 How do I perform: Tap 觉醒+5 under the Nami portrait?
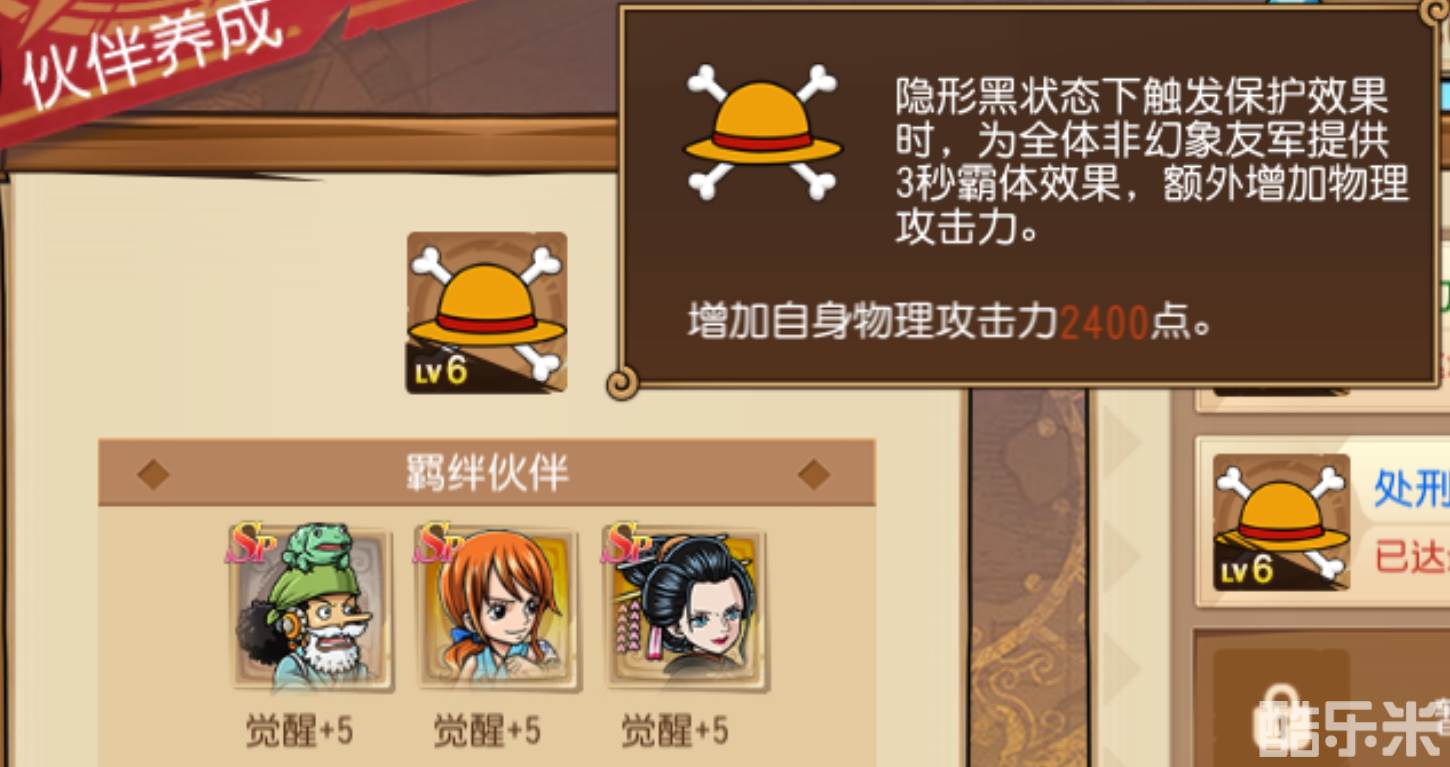coord(487,731)
